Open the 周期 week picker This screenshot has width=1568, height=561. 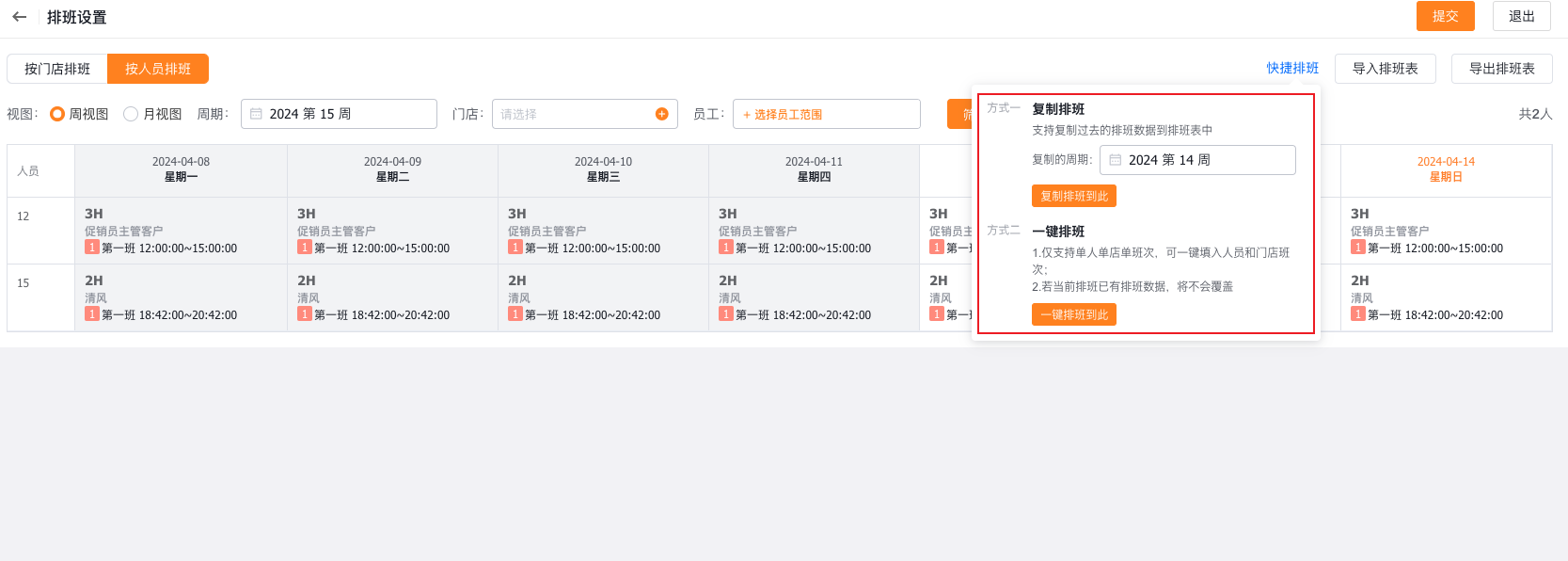pyautogui.click(x=339, y=114)
